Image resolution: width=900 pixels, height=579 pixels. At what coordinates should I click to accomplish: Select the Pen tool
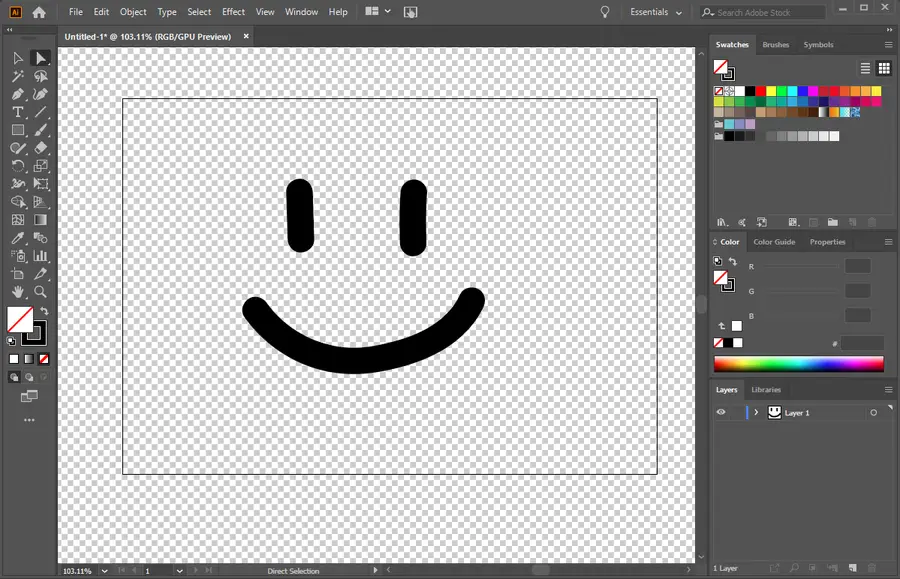[18, 94]
